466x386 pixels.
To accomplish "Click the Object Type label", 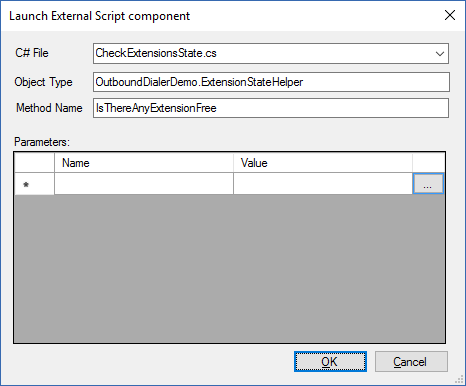I will click(43, 82).
